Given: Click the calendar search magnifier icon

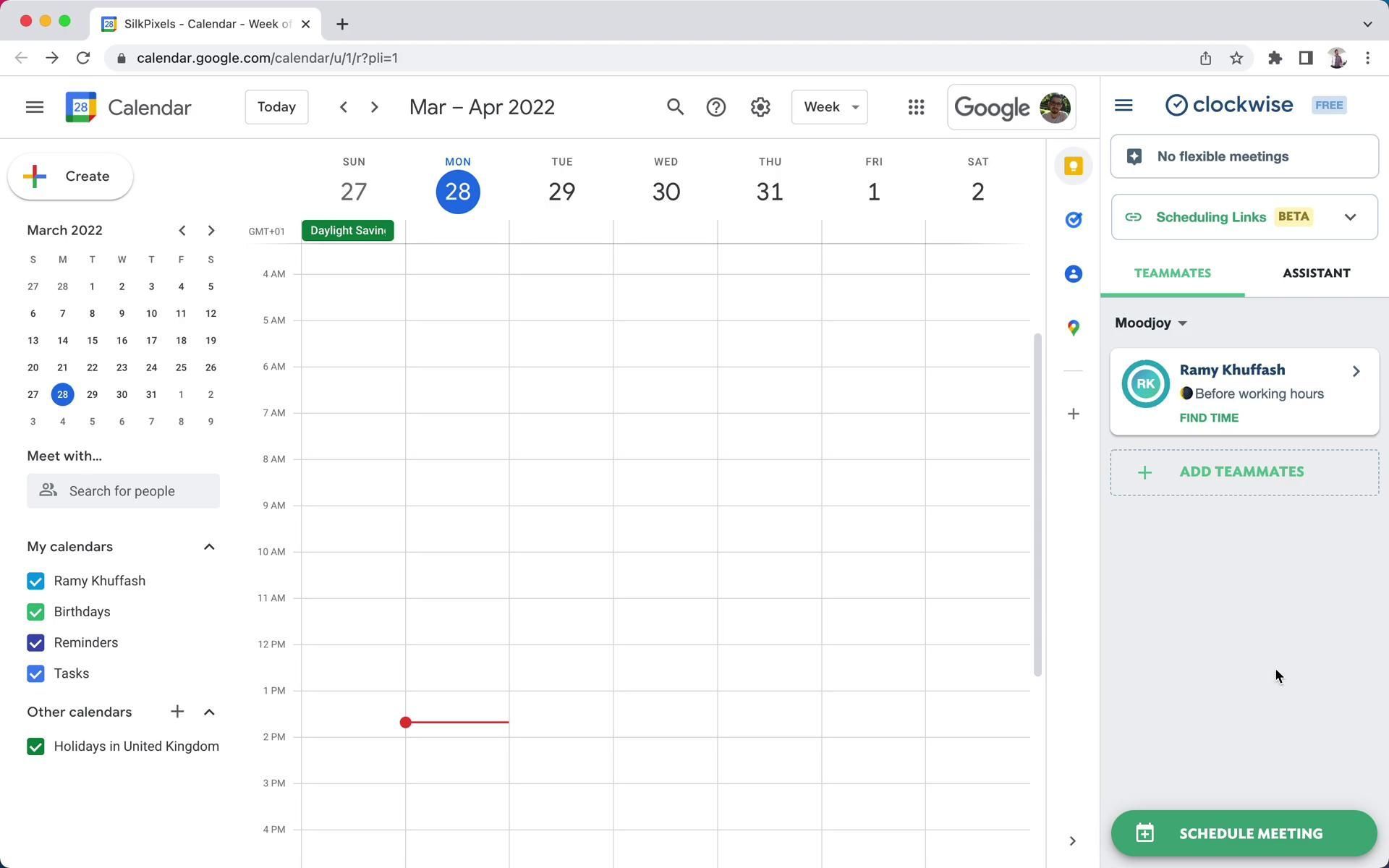Looking at the screenshot, I should [x=675, y=107].
